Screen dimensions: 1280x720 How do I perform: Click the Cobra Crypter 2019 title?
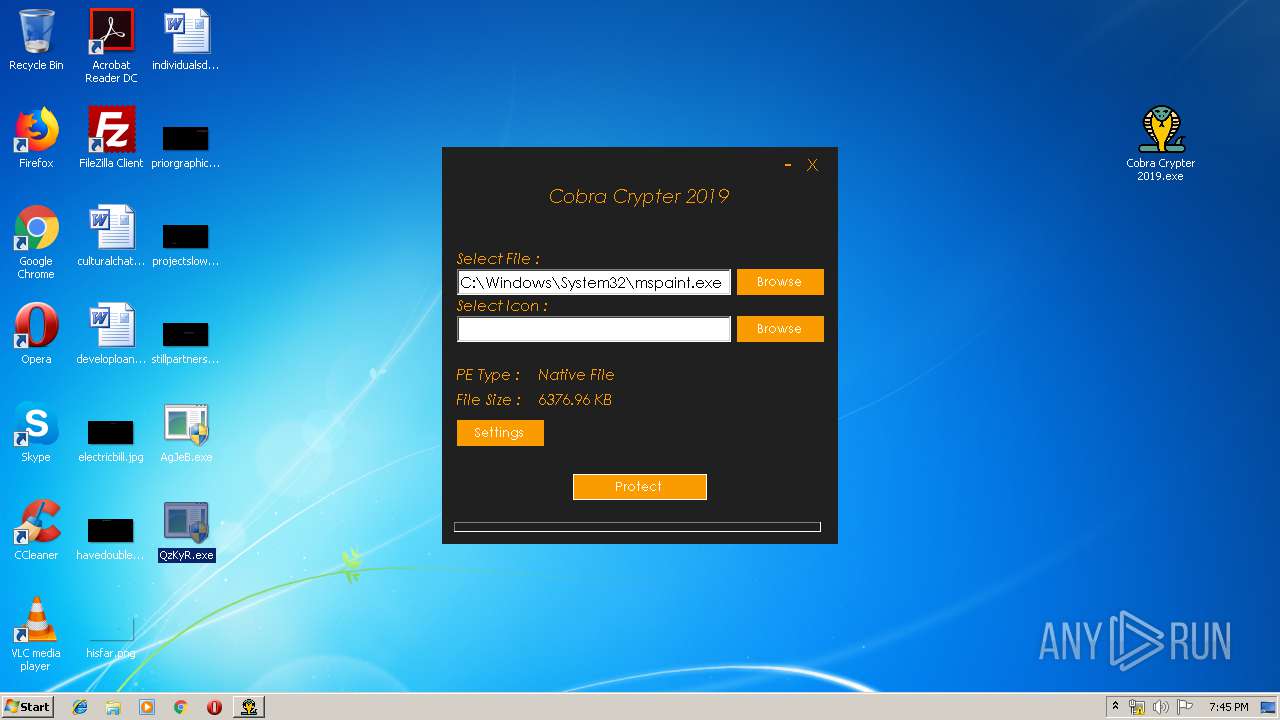[639, 196]
